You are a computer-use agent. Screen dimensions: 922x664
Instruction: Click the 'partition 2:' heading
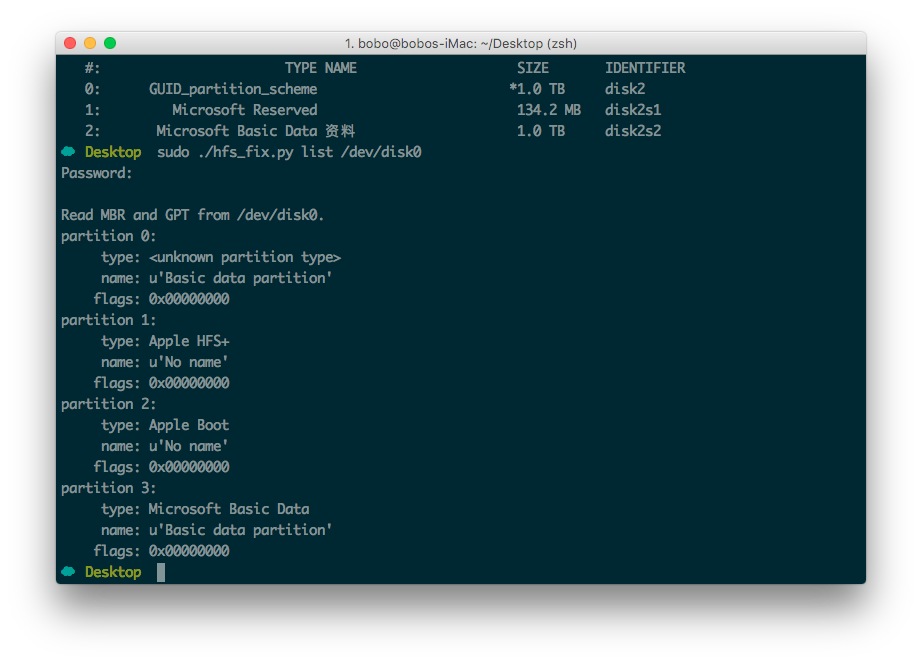[x=108, y=405]
